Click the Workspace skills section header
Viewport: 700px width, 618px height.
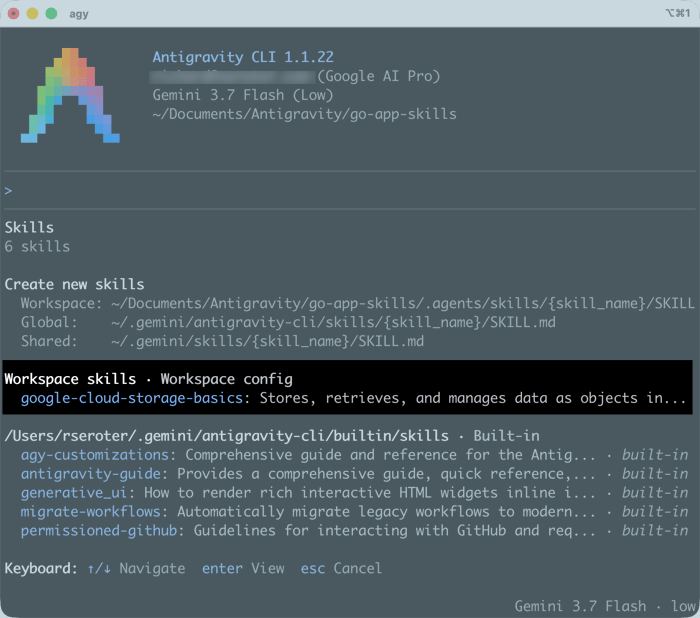tap(70, 379)
